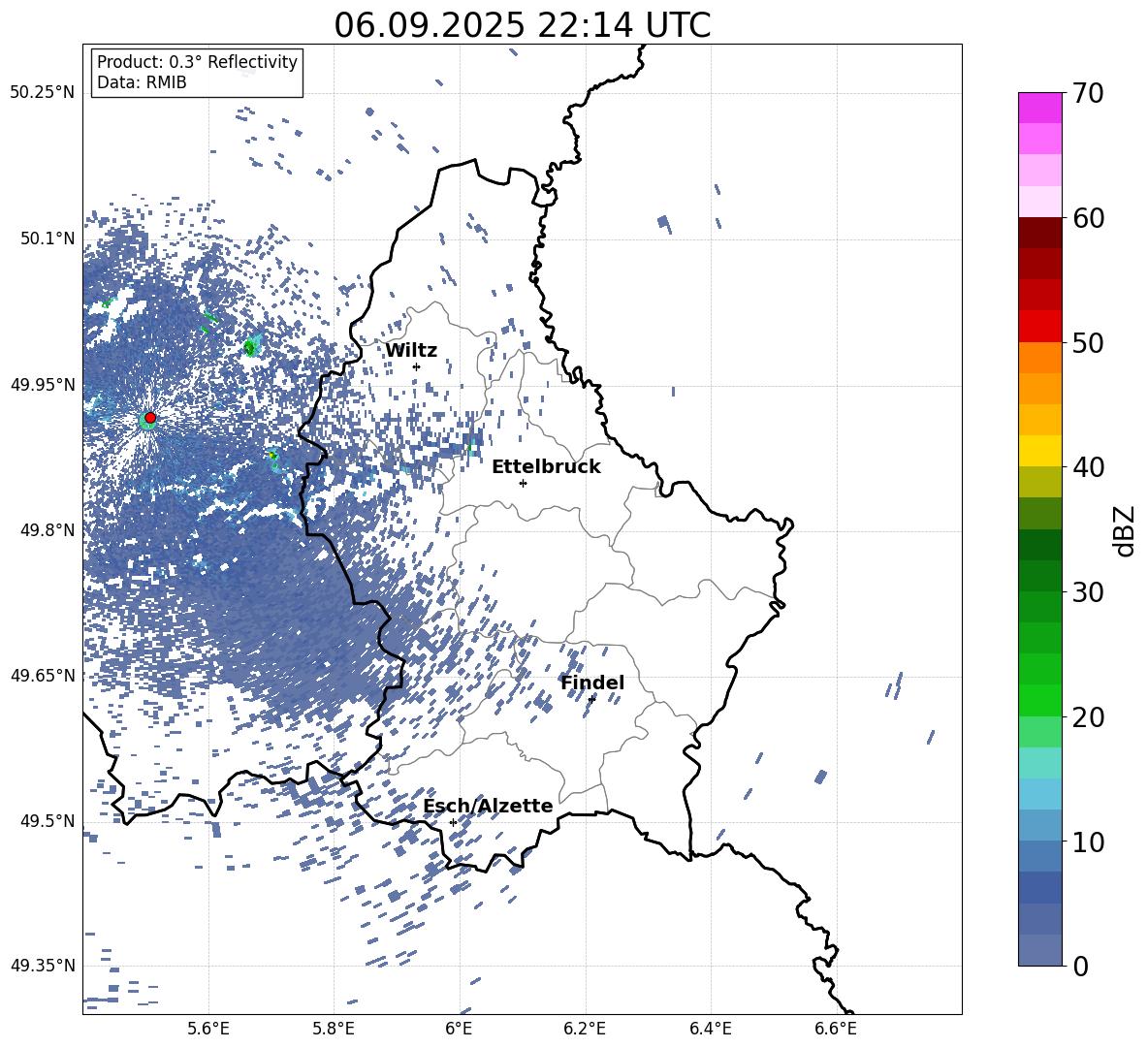
Task: Click the Wiltz station cross marker
Action: tap(416, 366)
